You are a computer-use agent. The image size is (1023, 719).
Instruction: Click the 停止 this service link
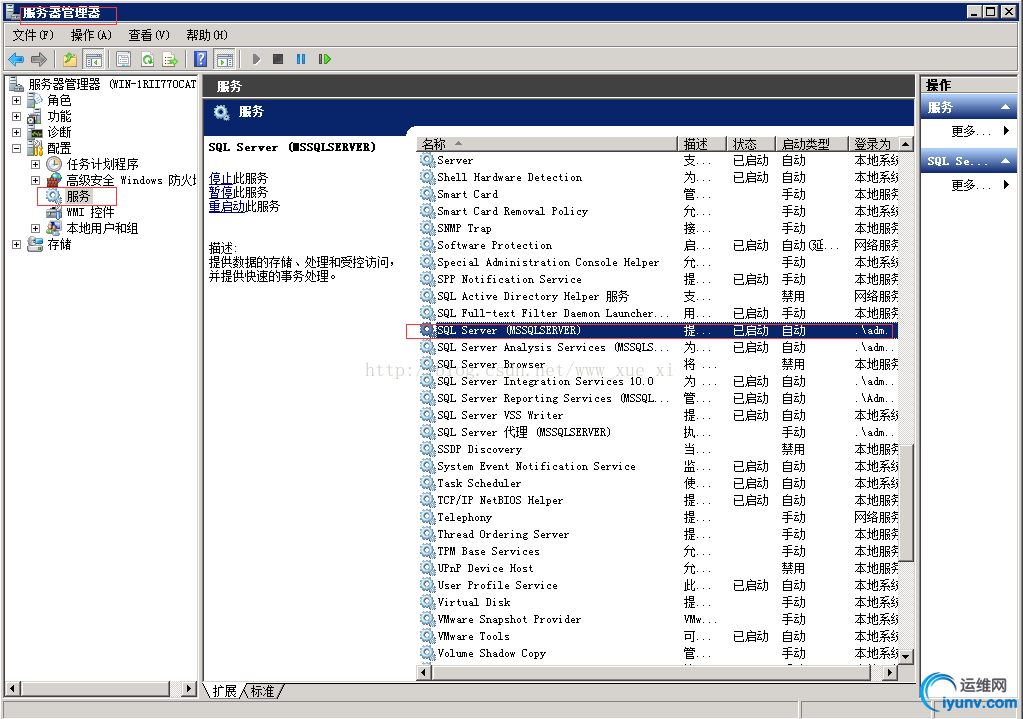[x=221, y=178]
